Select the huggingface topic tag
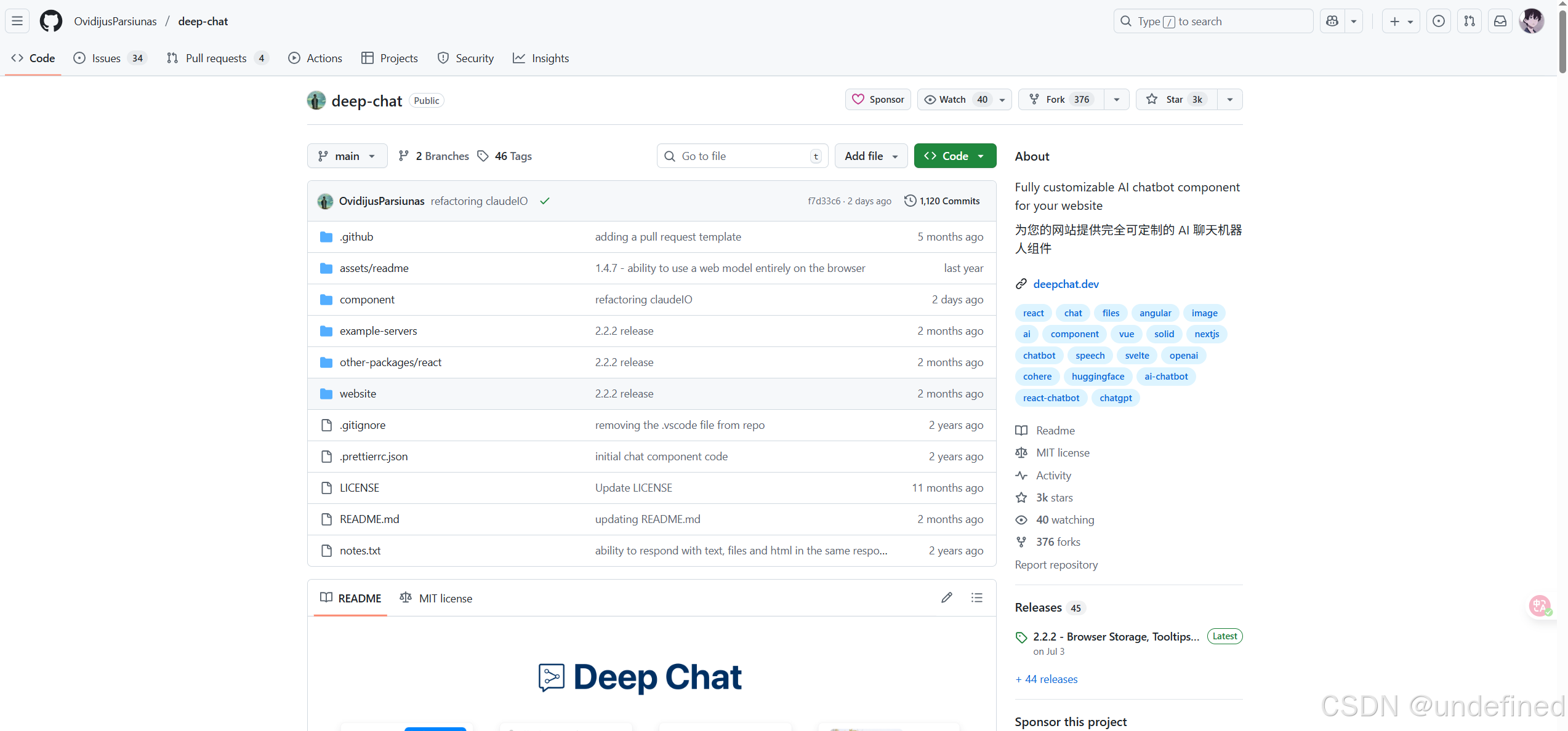Viewport: 1568px width, 731px height. click(x=1098, y=377)
